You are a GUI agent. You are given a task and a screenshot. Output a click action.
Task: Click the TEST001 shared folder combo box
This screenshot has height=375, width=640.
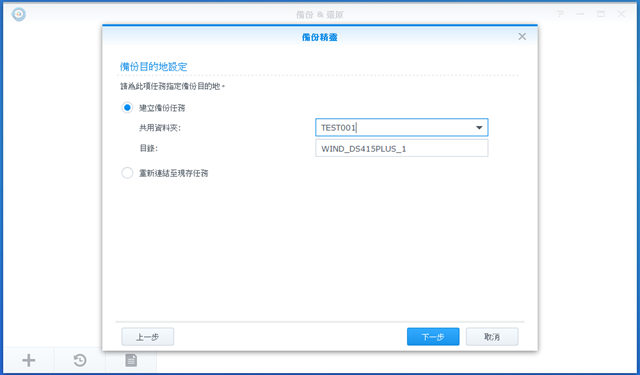pos(402,128)
